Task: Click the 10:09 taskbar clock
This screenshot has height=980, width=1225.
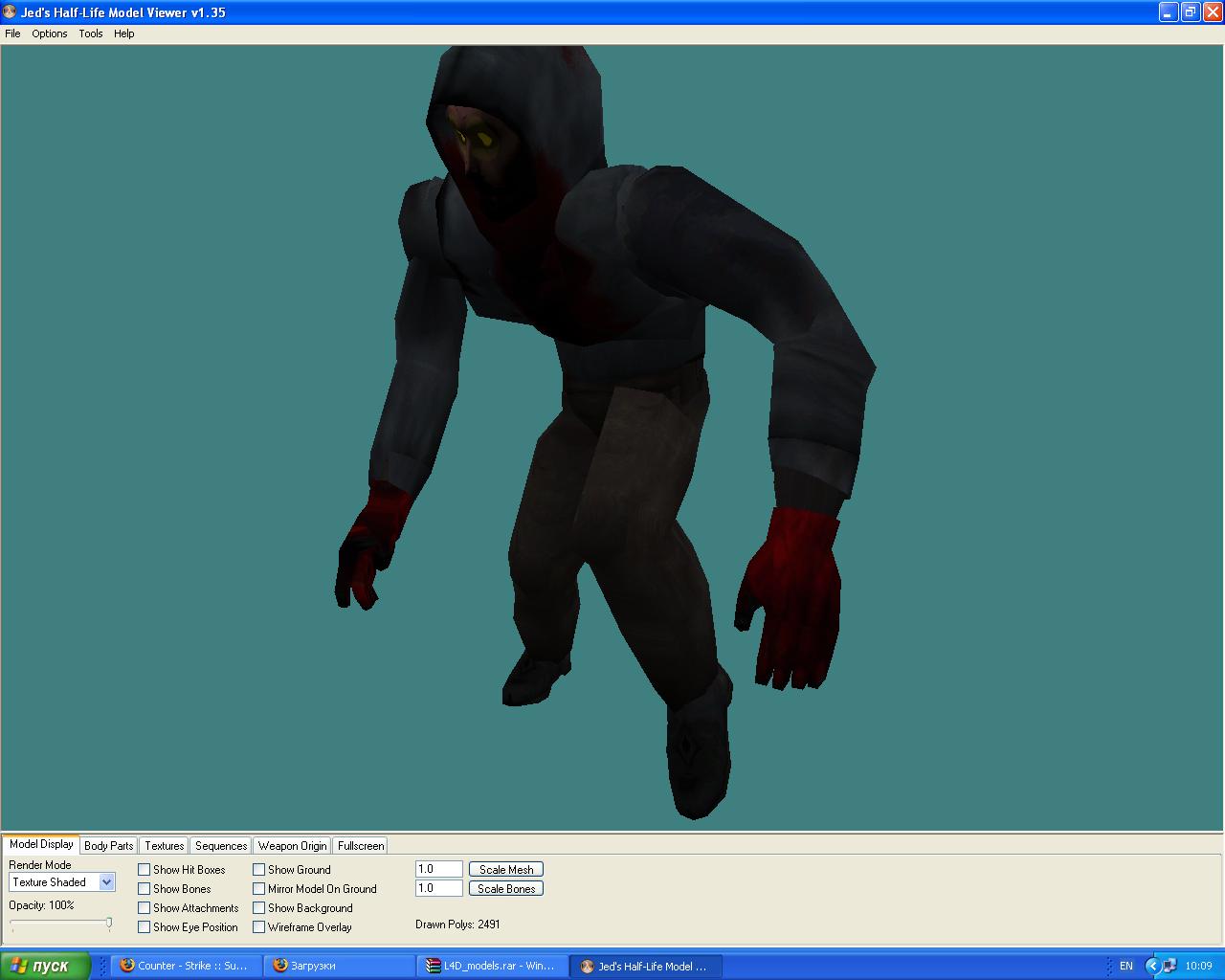Action: (1198, 966)
